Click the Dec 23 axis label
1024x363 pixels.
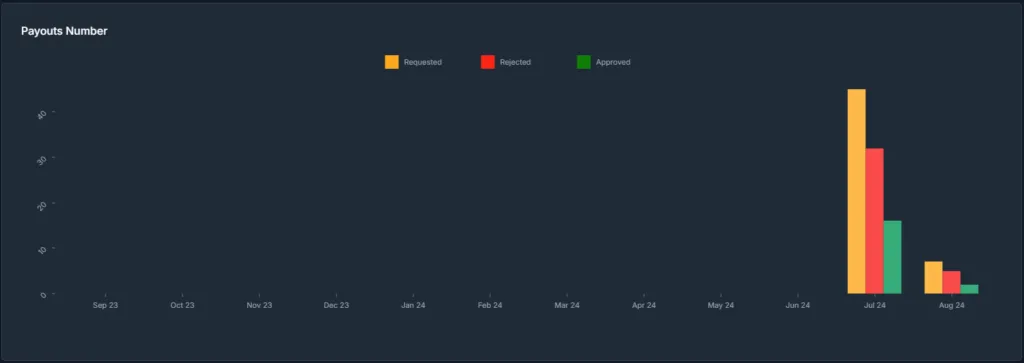click(336, 306)
